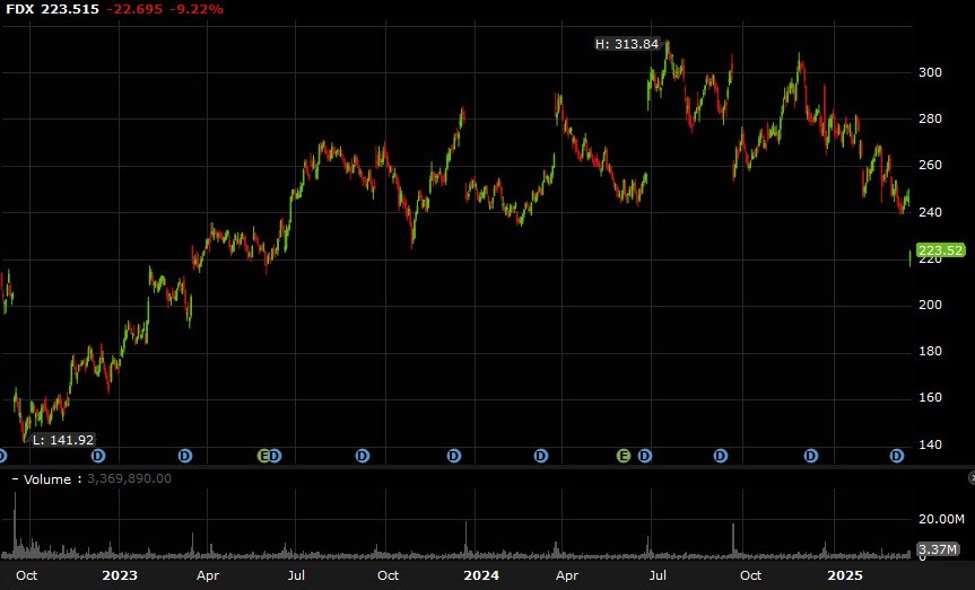Click the dividend marker near December 2022
The width and height of the screenshot is (975, 590).
(98, 456)
